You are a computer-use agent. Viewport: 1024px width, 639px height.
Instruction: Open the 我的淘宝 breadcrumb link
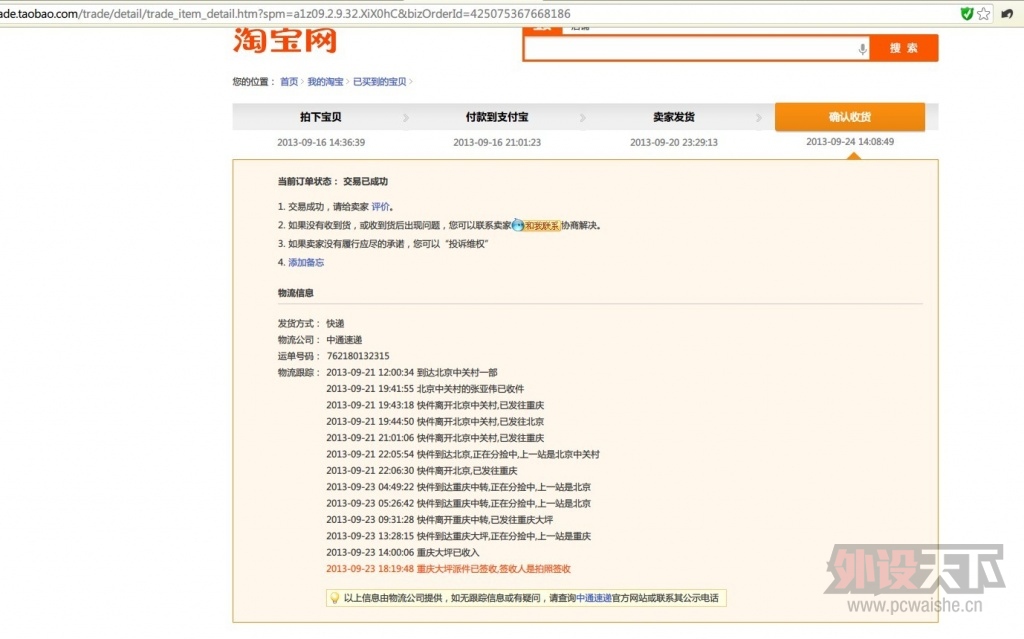point(325,82)
